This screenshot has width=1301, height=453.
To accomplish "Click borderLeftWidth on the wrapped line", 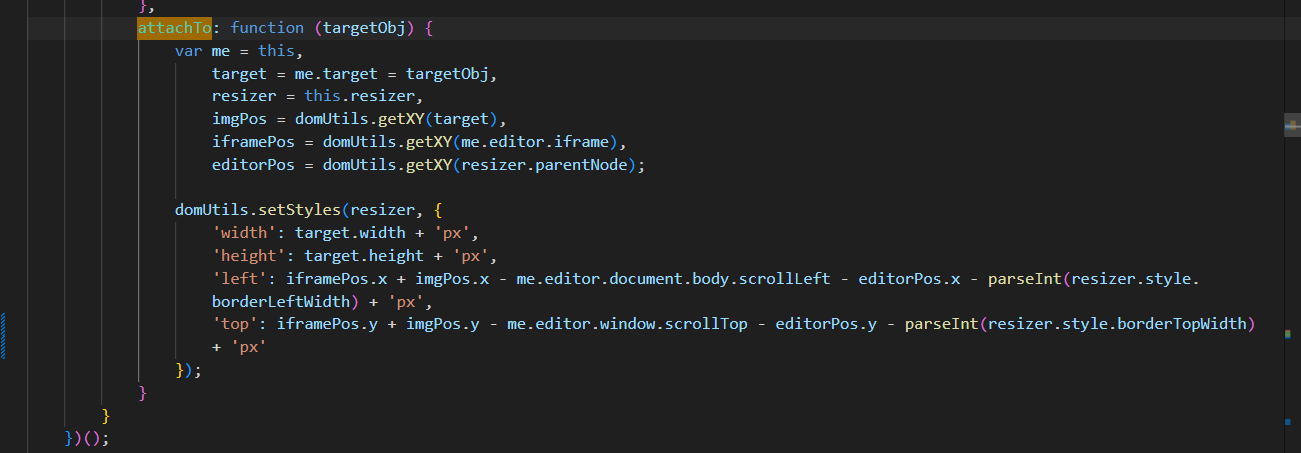I will [281, 304].
